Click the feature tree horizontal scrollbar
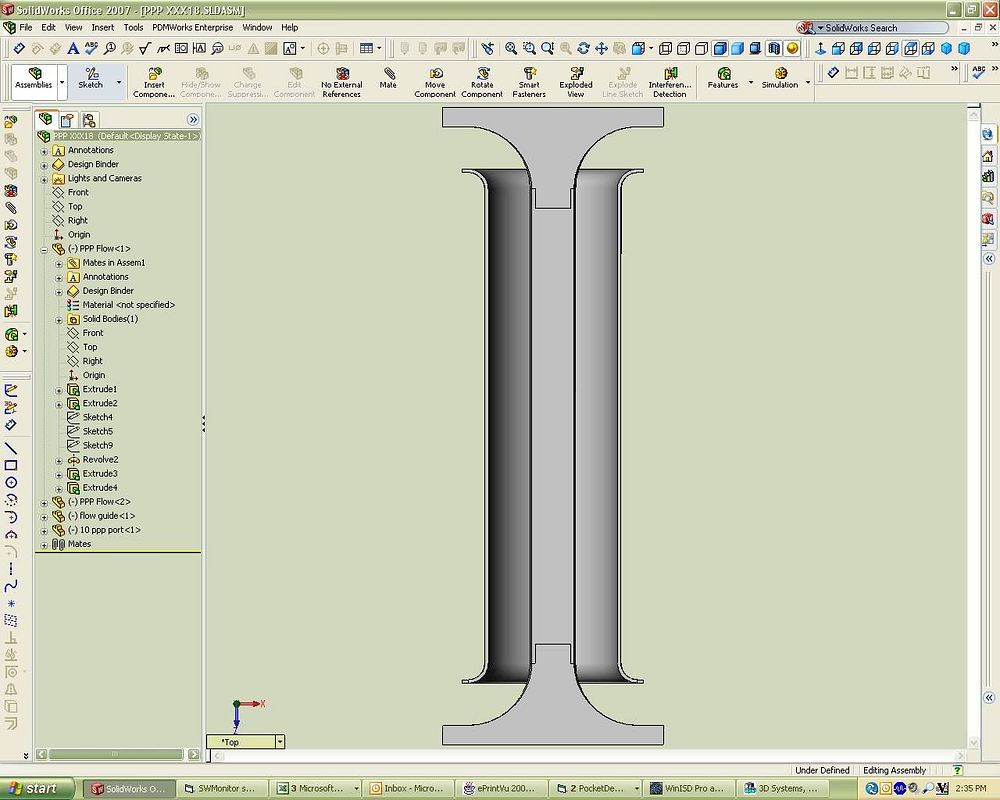Image resolution: width=1000 pixels, height=800 pixels. [x=117, y=754]
